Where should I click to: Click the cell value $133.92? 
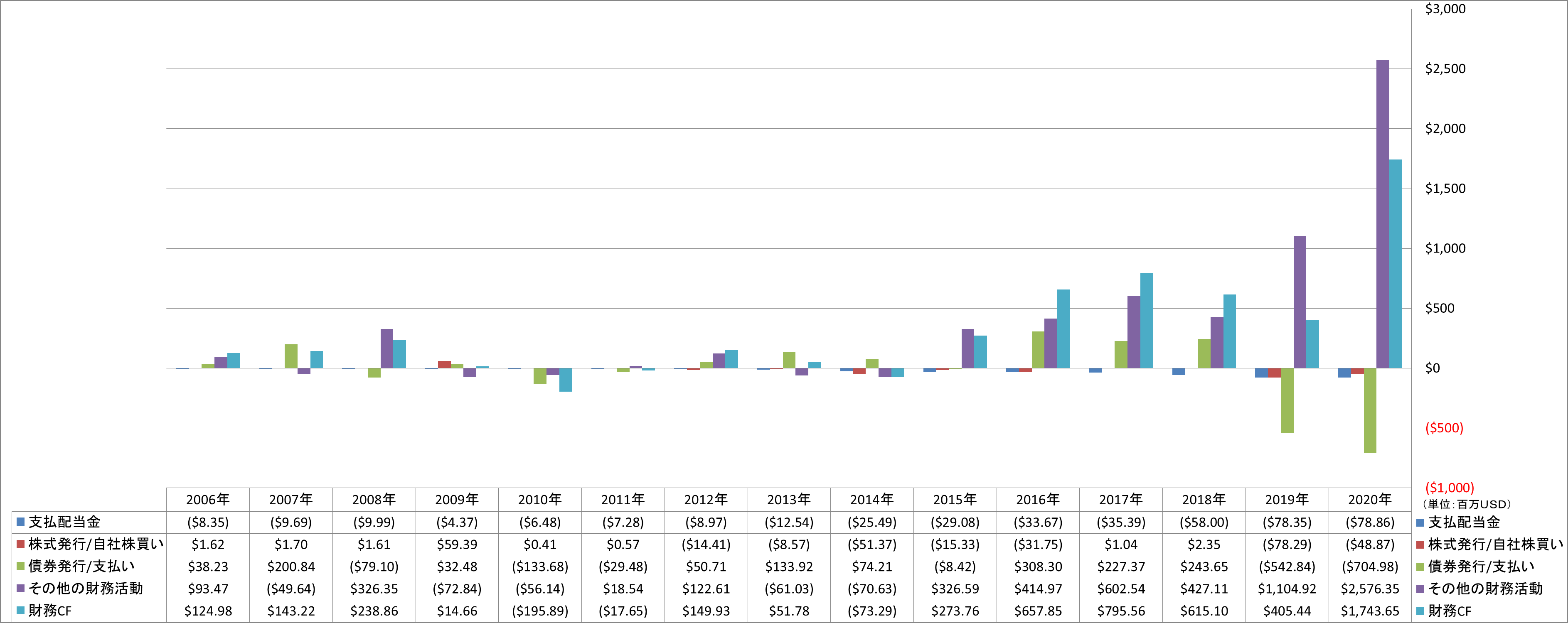coord(789,567)
